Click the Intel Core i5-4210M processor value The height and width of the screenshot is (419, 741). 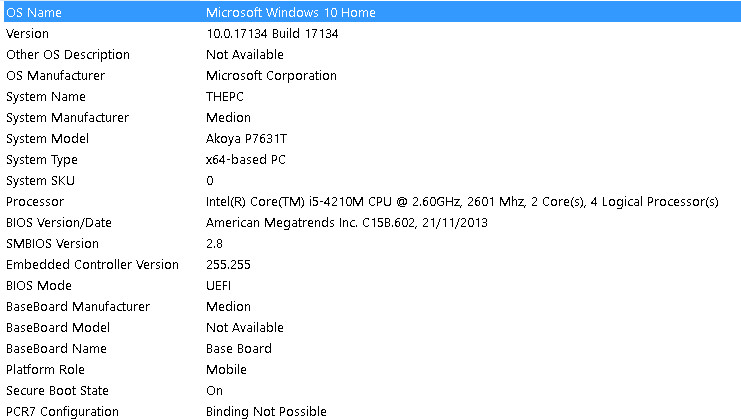coord(462,202)
